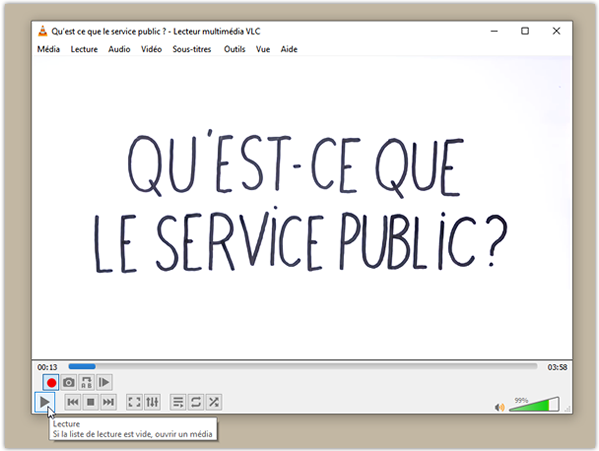Adjust the green volume slider

534,405
